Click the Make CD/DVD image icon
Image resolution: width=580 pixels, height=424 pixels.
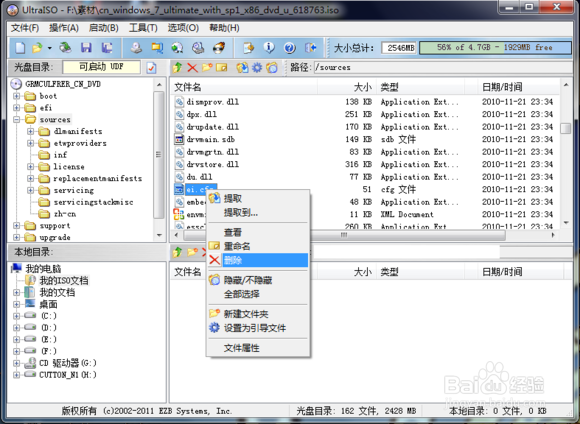tap(136, 48)
